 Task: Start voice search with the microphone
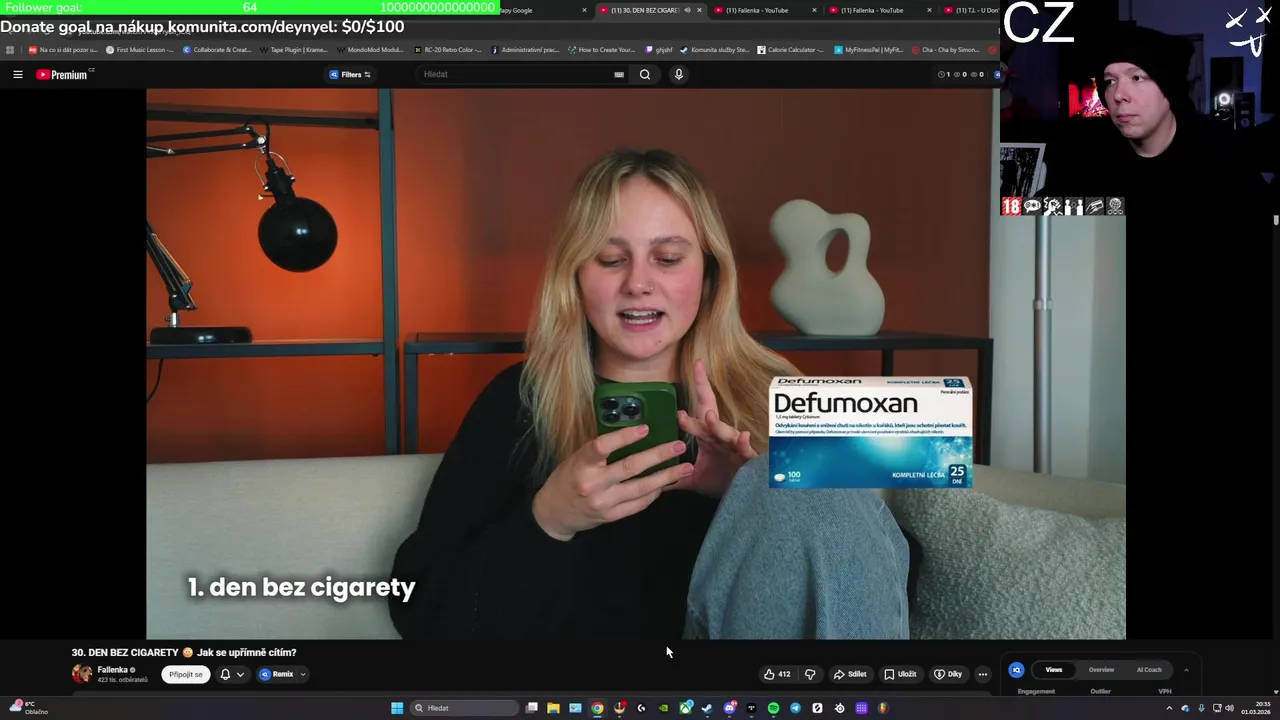click(x=678, y=74)
